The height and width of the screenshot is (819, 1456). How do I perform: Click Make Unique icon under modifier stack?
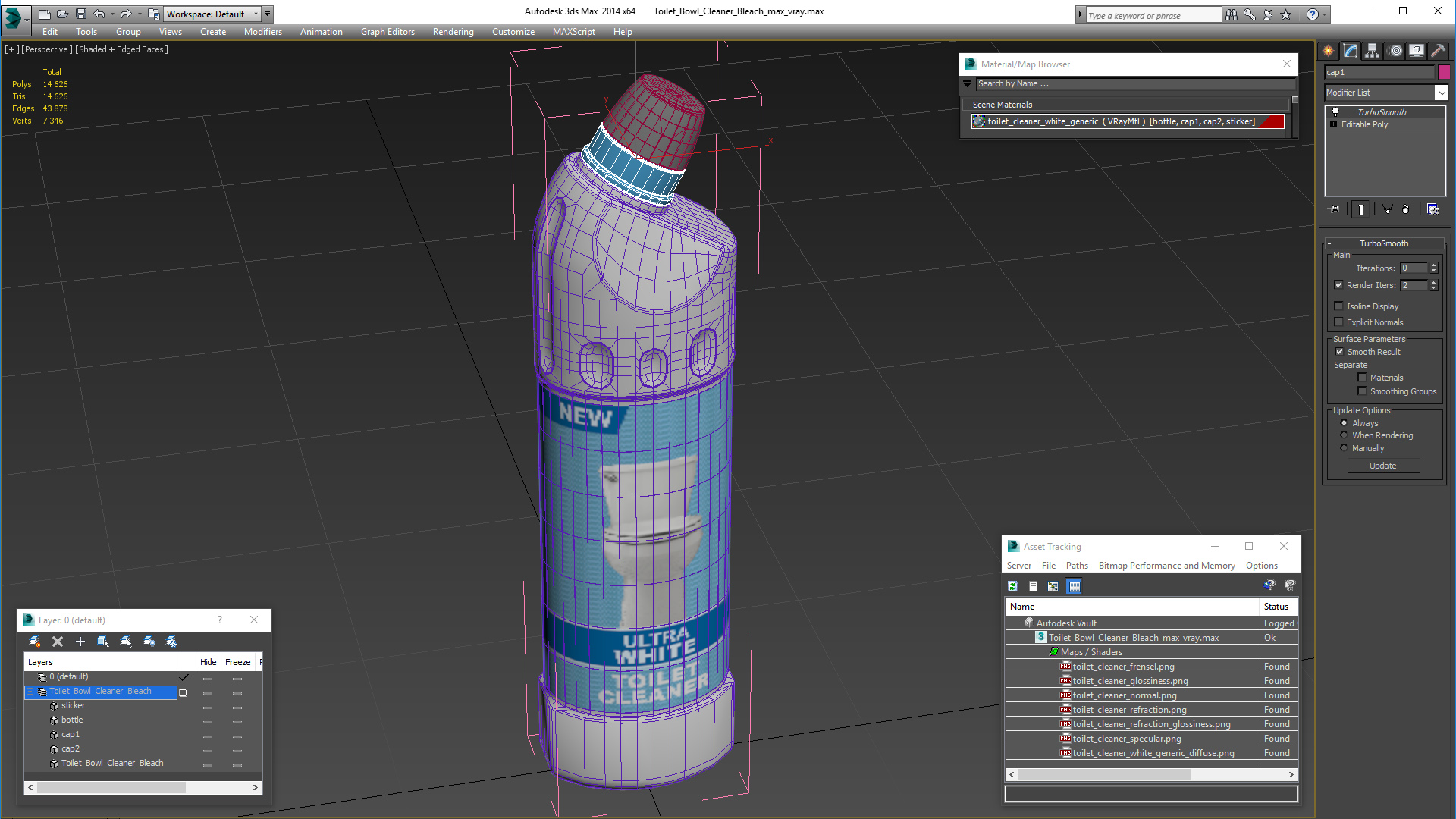click(x=1387, y=209)
